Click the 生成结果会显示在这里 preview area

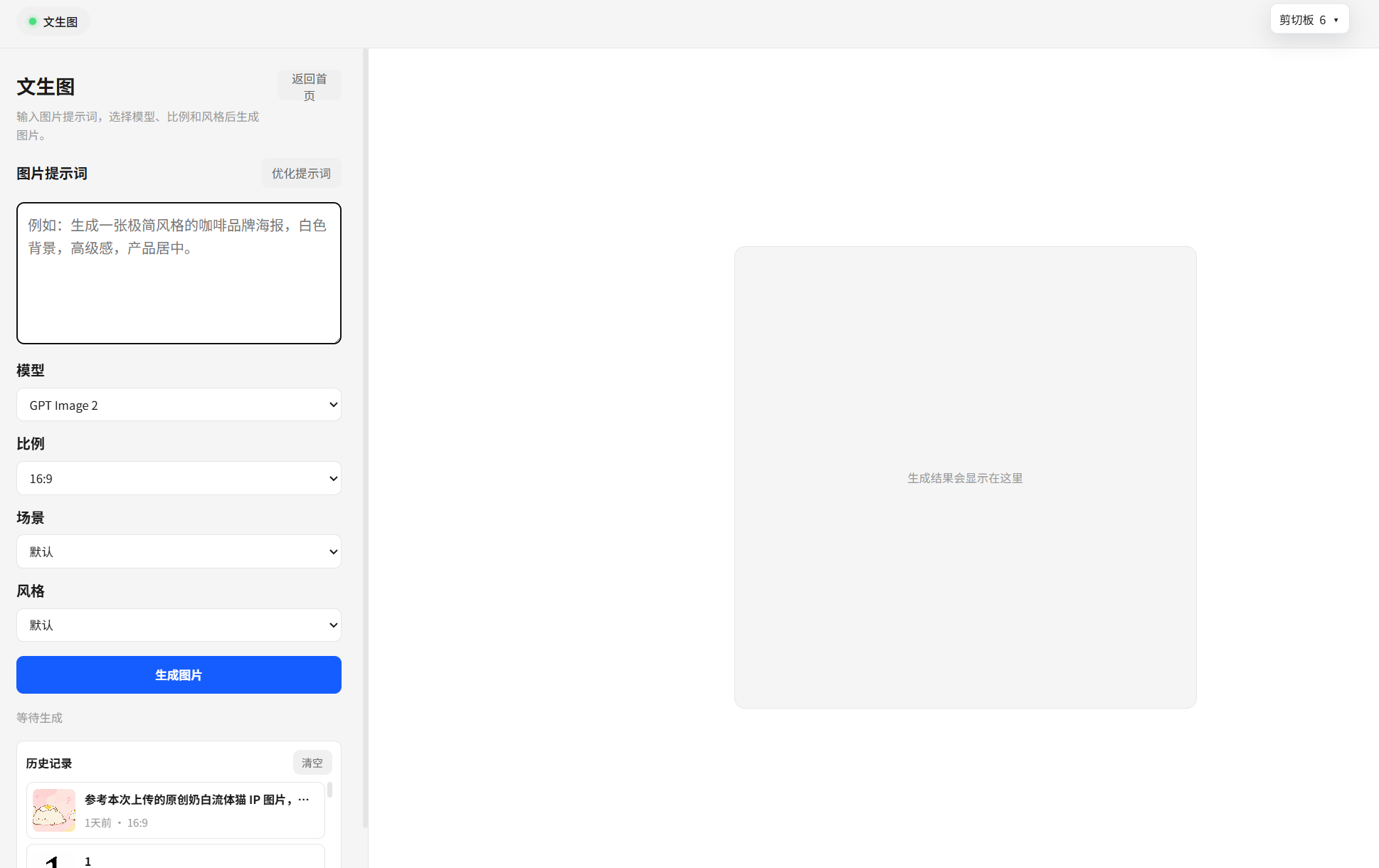tap(965, 477)
